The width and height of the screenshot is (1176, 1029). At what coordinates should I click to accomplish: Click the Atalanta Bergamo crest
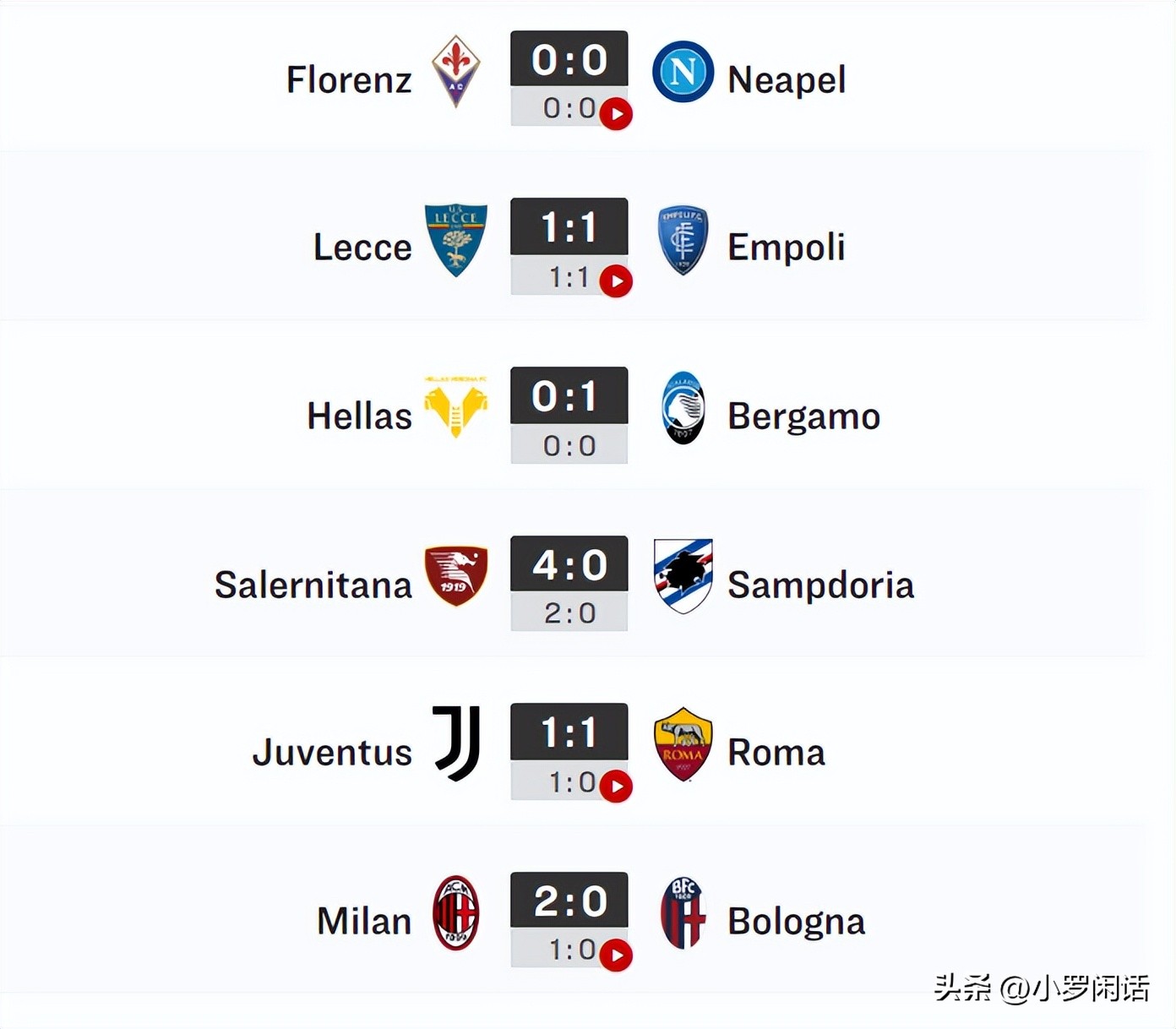tap(683, 408)
